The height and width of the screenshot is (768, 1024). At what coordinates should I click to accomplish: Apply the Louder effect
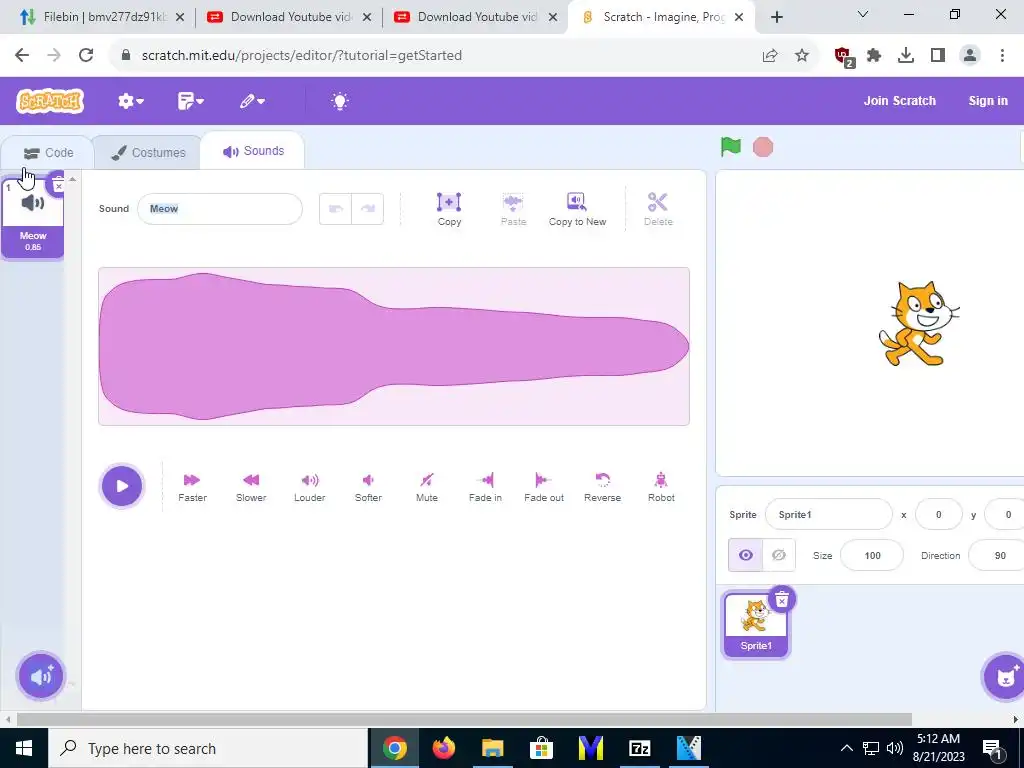(310, 487)
